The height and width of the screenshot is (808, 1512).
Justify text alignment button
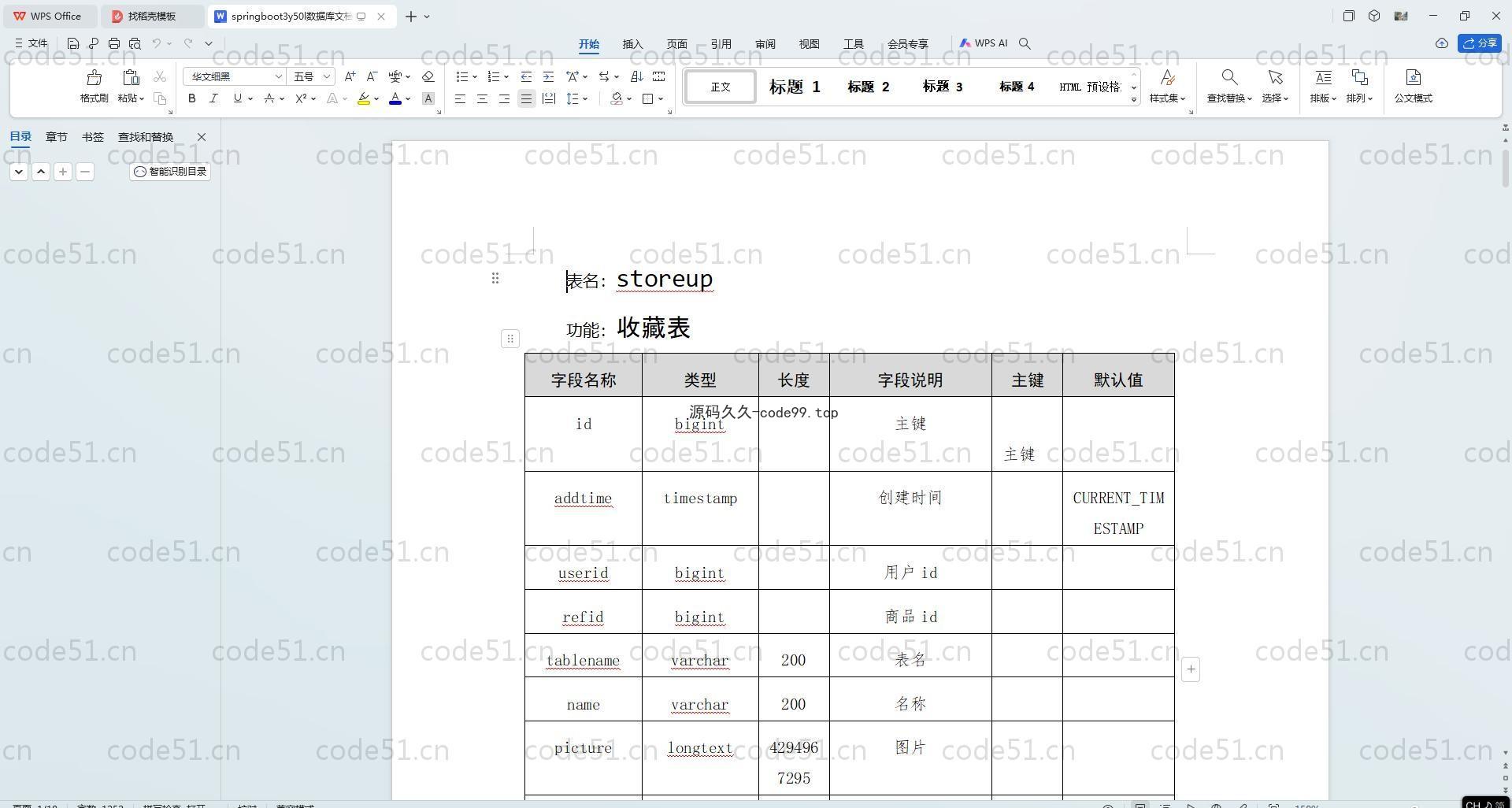tap(526, 98)
